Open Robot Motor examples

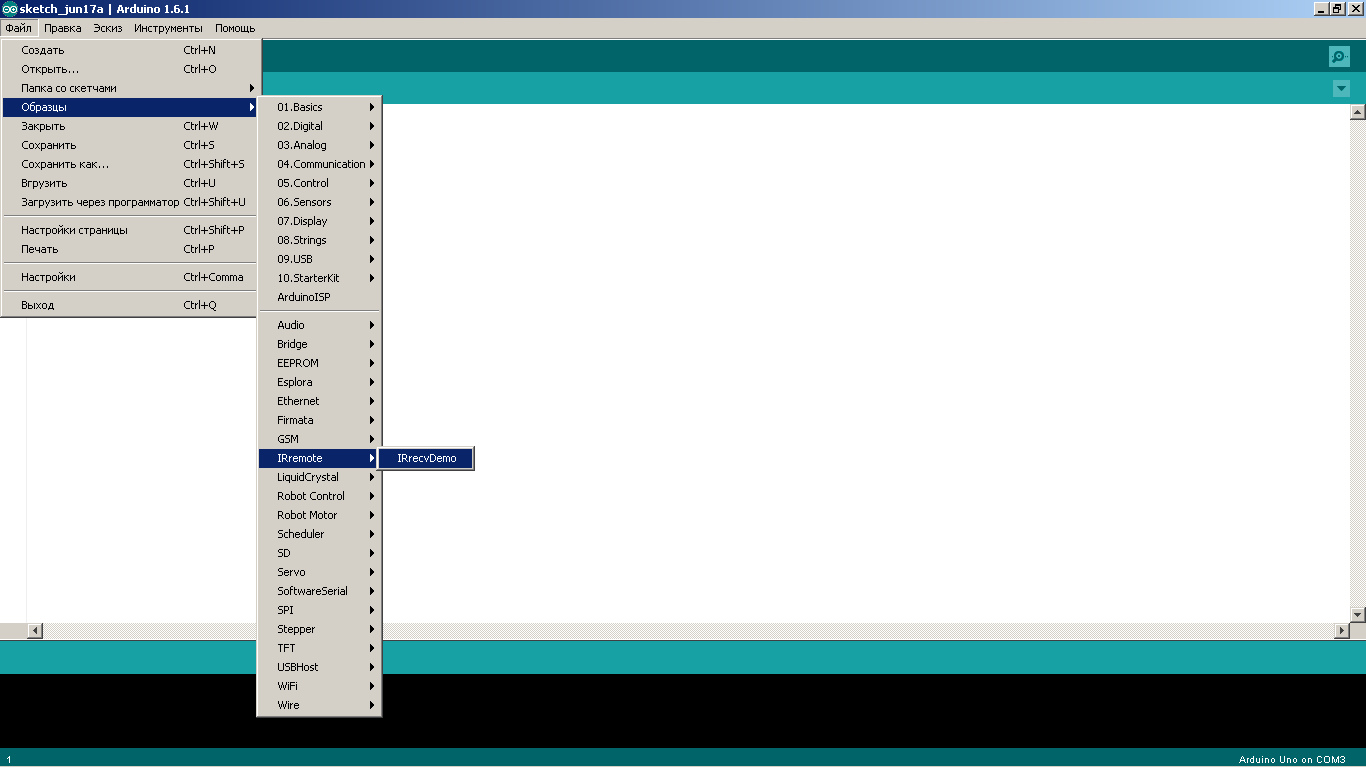(x=319, y=515)
